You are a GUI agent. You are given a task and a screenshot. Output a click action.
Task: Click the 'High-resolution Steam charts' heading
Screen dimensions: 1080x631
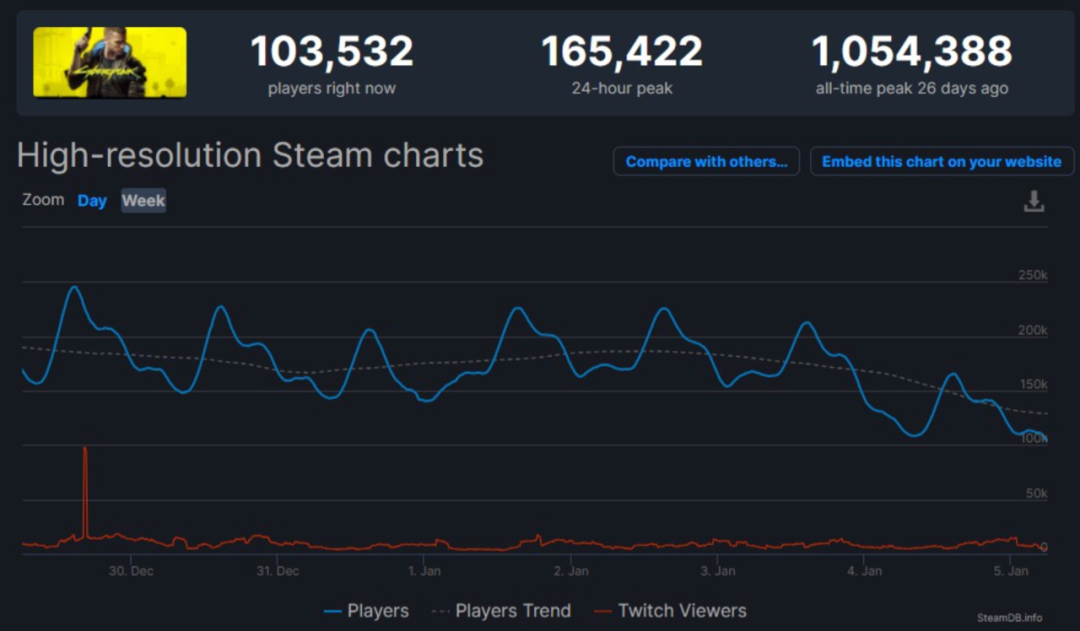point(250,156)
